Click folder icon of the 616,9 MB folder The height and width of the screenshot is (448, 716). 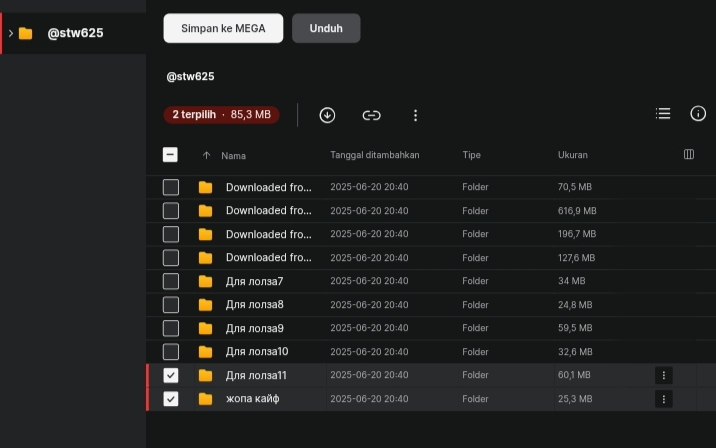coord(205,211)
